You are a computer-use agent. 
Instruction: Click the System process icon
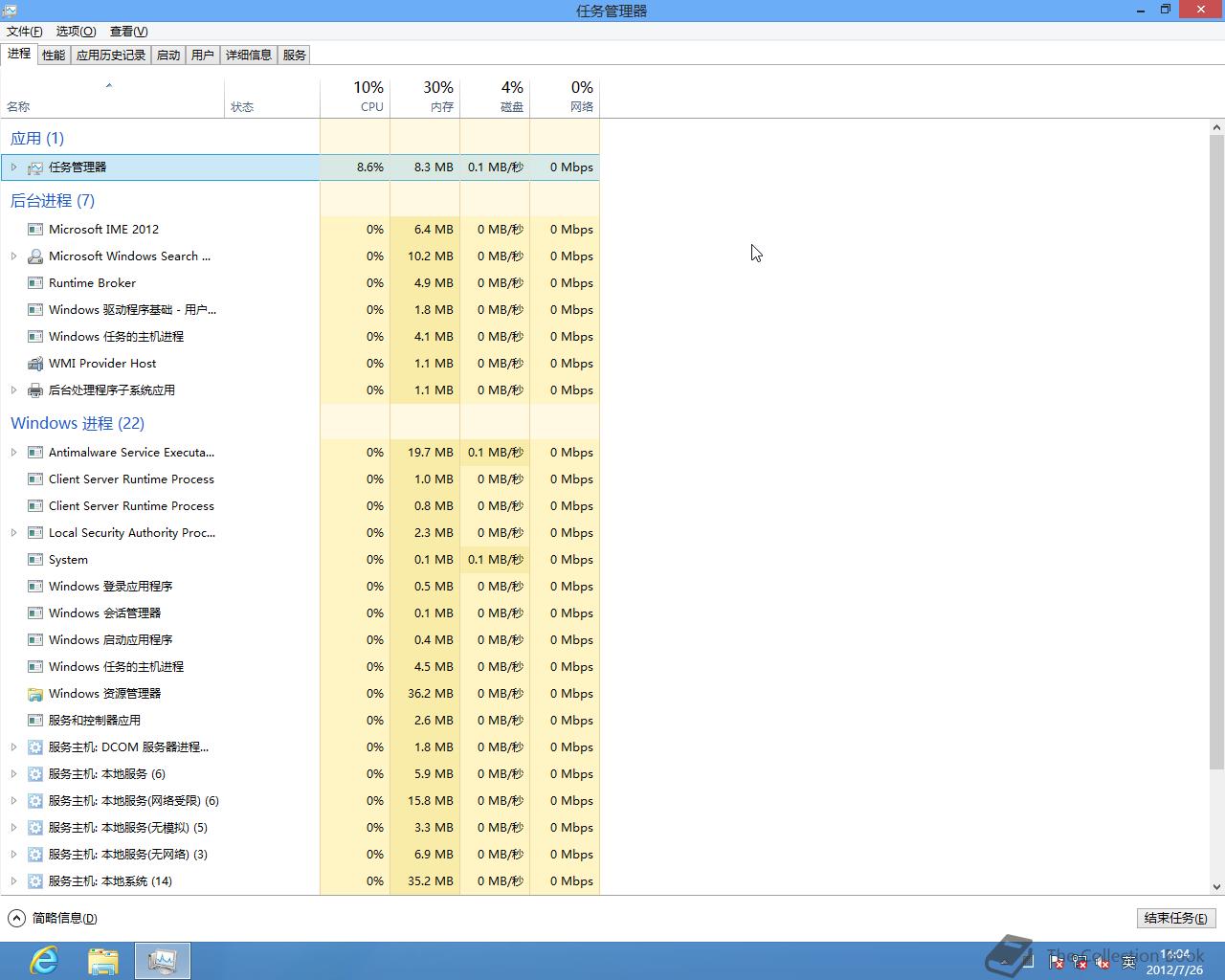point(35,560)
